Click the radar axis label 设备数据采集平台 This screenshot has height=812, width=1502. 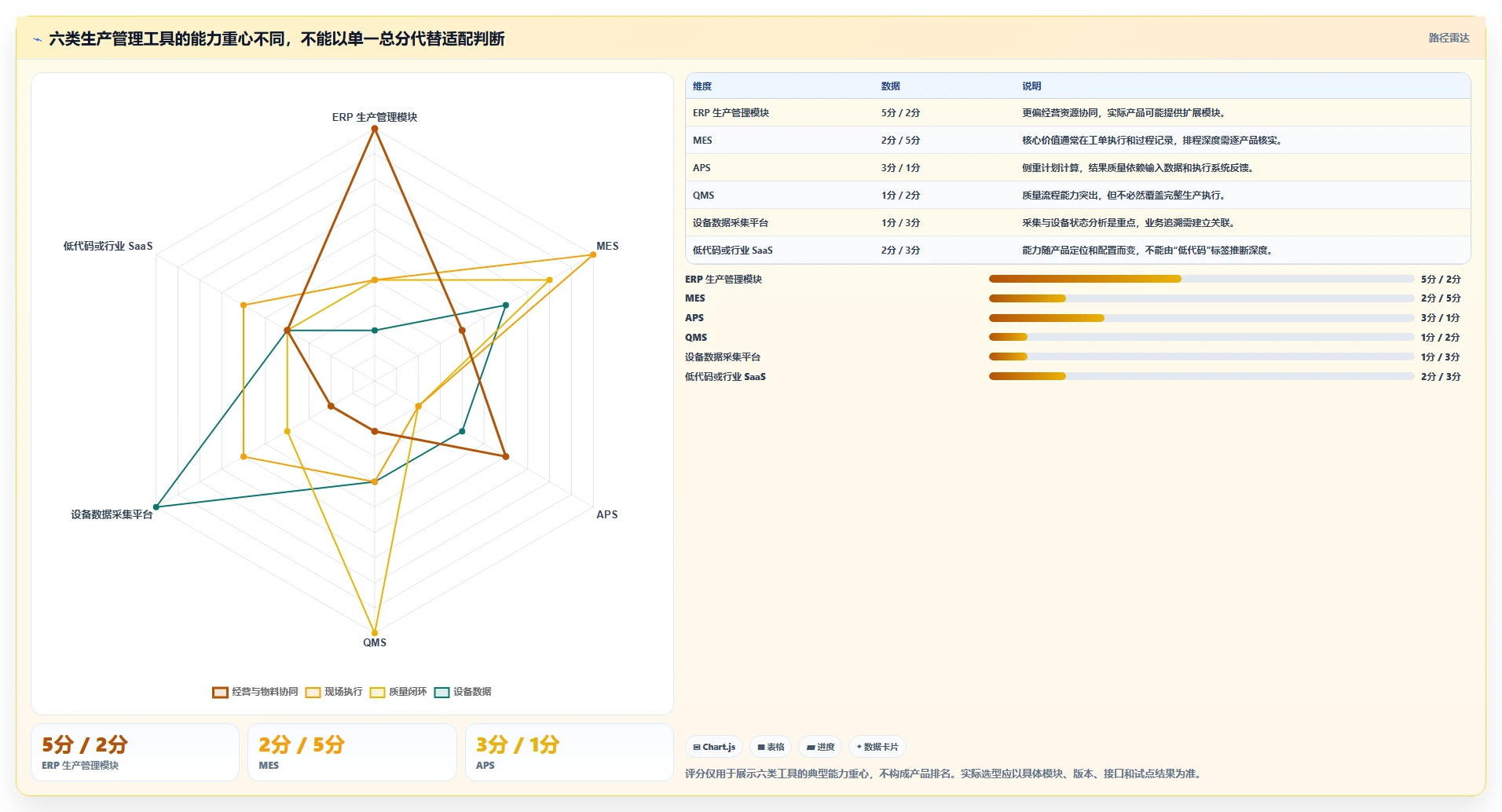coord(112,514)
